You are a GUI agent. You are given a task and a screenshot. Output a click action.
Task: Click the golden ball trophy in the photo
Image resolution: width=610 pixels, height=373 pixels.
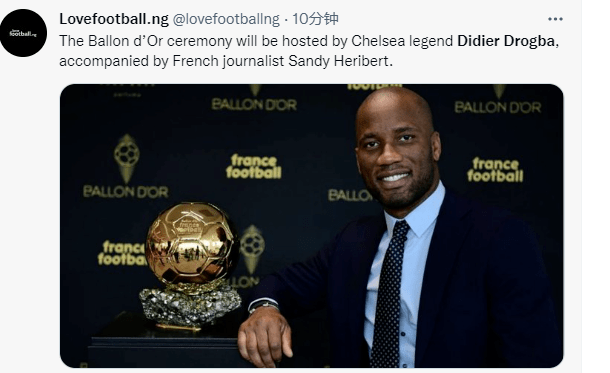(192, 245)
